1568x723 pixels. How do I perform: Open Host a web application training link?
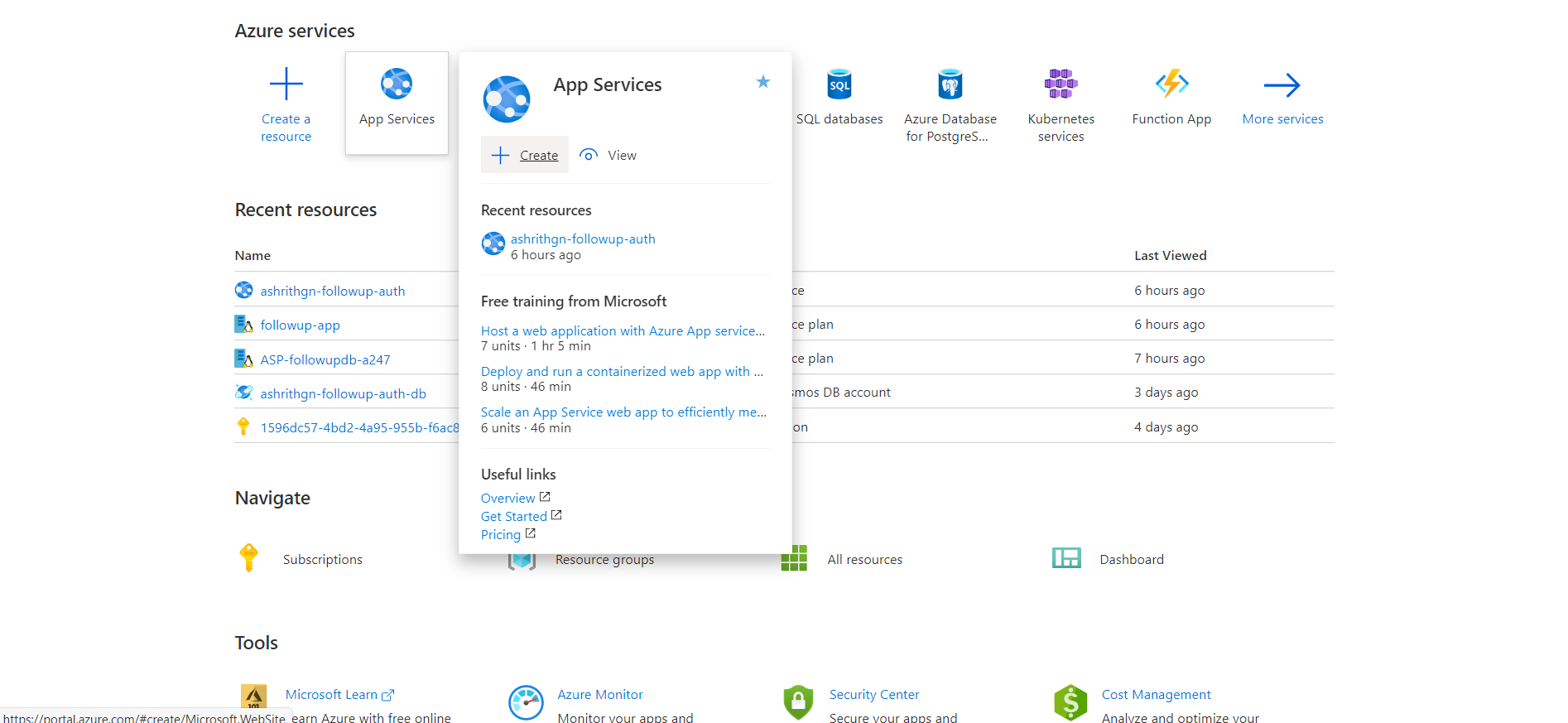[623, 330]
